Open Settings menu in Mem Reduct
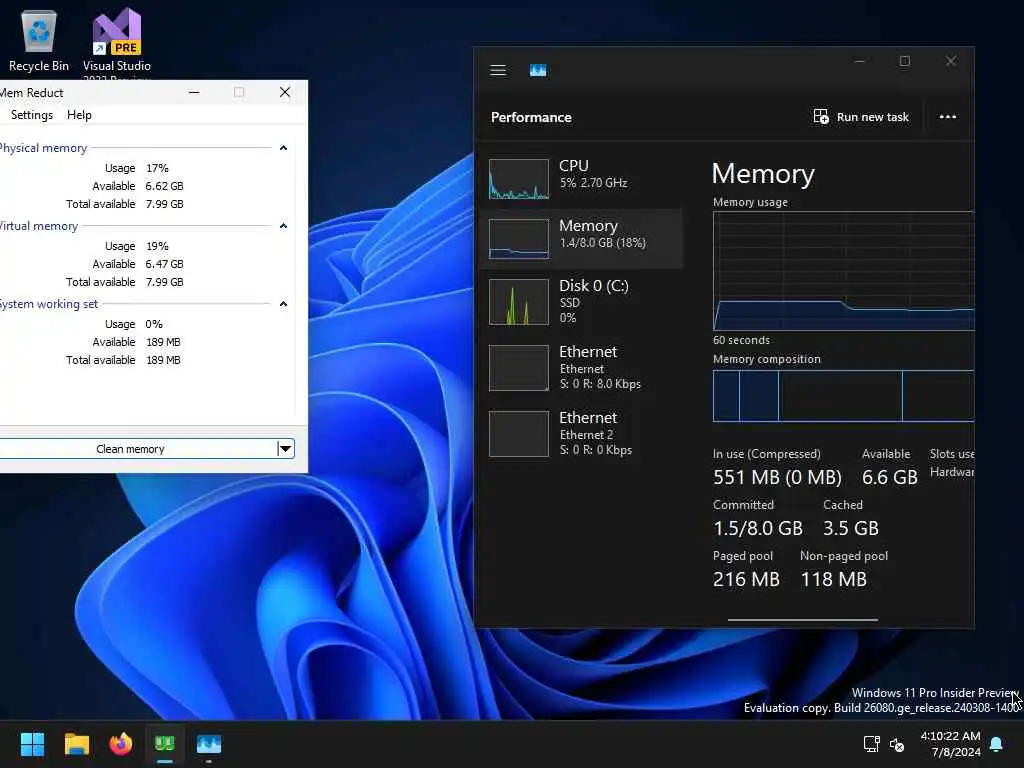This screenshot has height=768, width=1024. coord(31,115)
